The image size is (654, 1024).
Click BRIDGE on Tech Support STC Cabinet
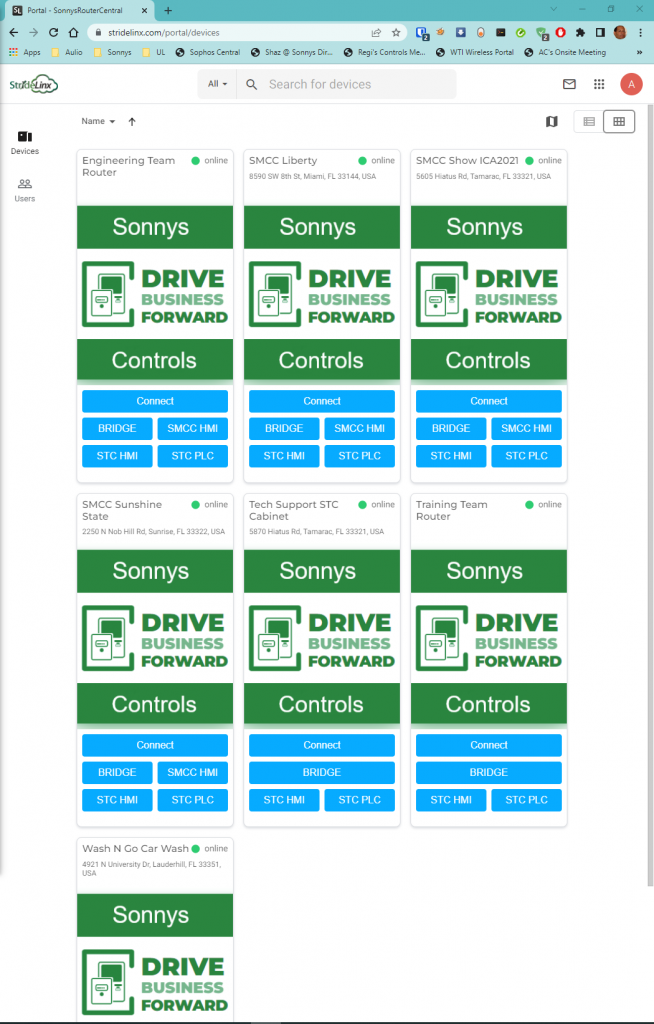point(322,773)
